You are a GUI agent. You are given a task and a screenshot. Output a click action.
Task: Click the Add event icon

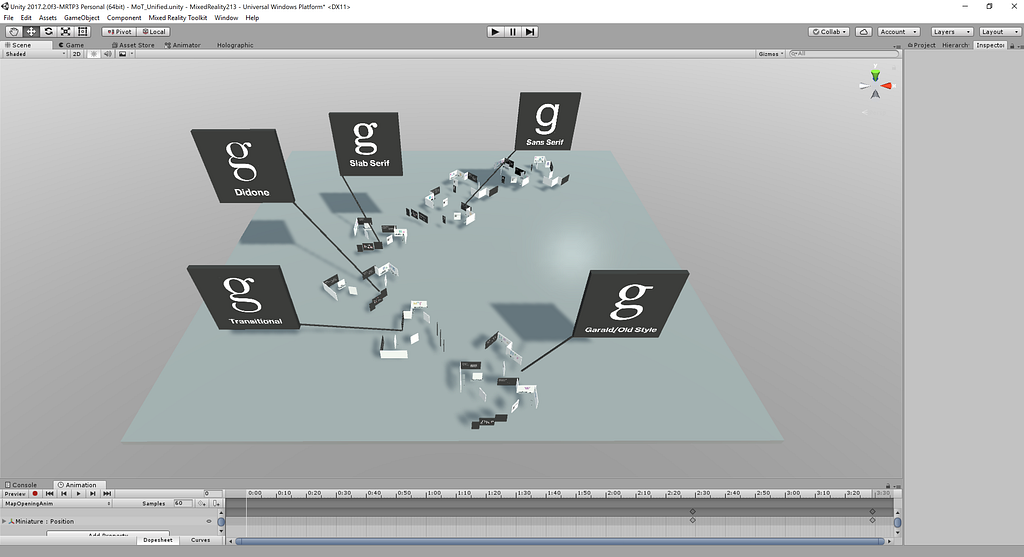pos(216,503)
